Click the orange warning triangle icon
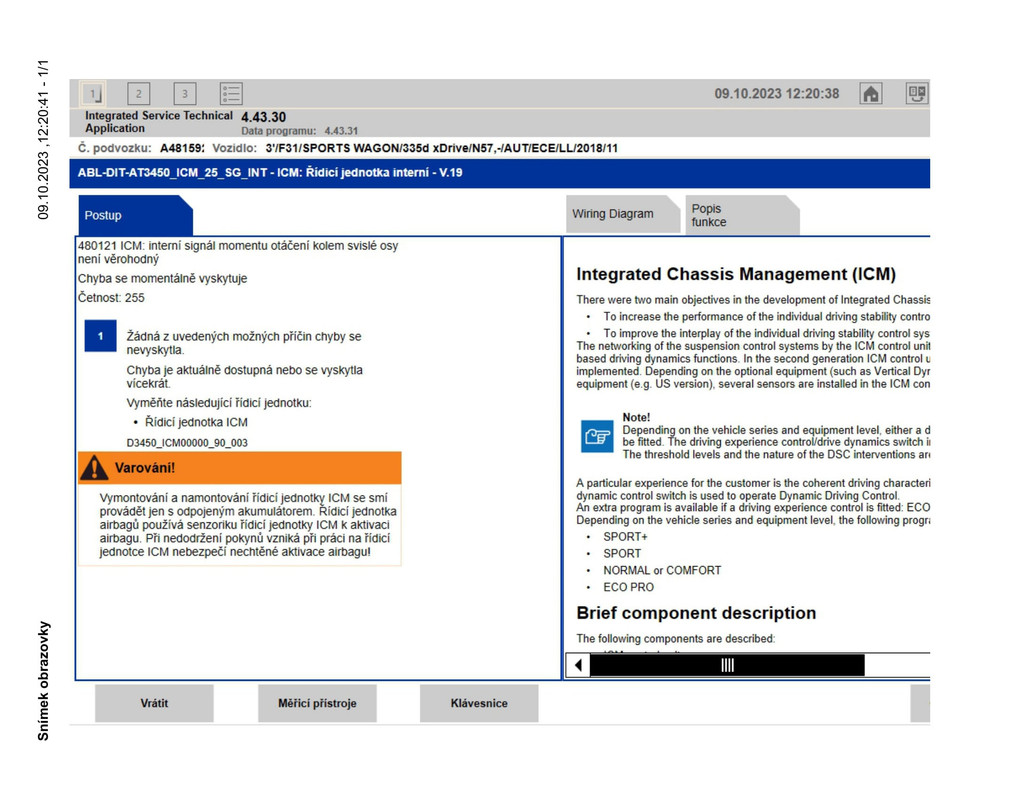Viewport: 1035px width, 800px height. point(94,467)
